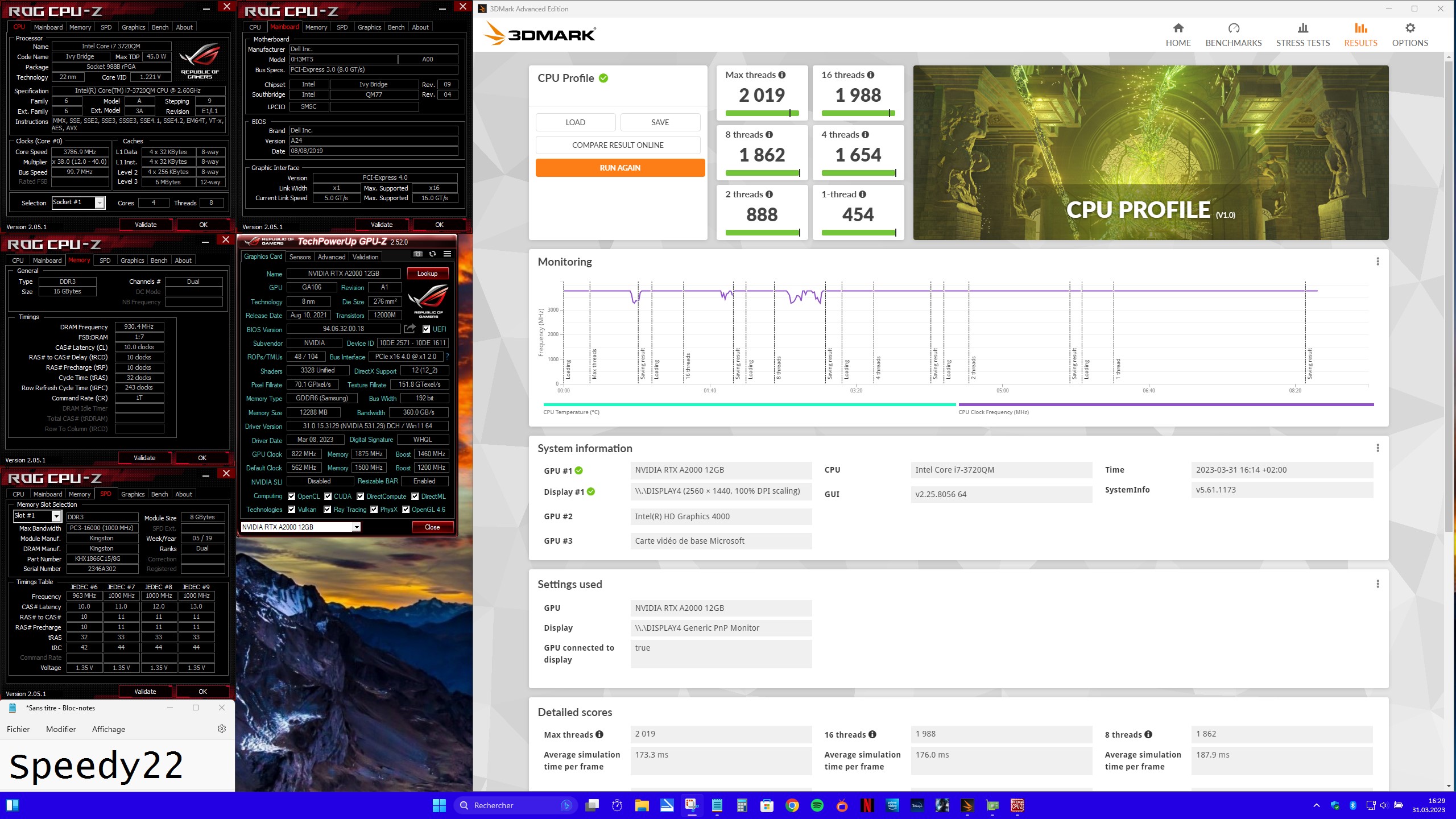This screenshot has width=1456, height=819.
Task: Open the System information three-dot menu
Action: 1378,448
